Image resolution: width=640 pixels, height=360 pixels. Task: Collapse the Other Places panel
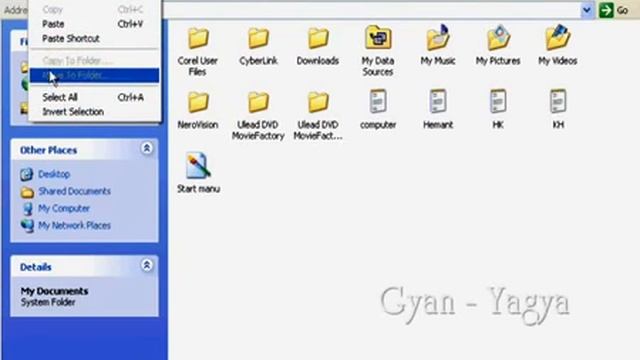[147, 148]
